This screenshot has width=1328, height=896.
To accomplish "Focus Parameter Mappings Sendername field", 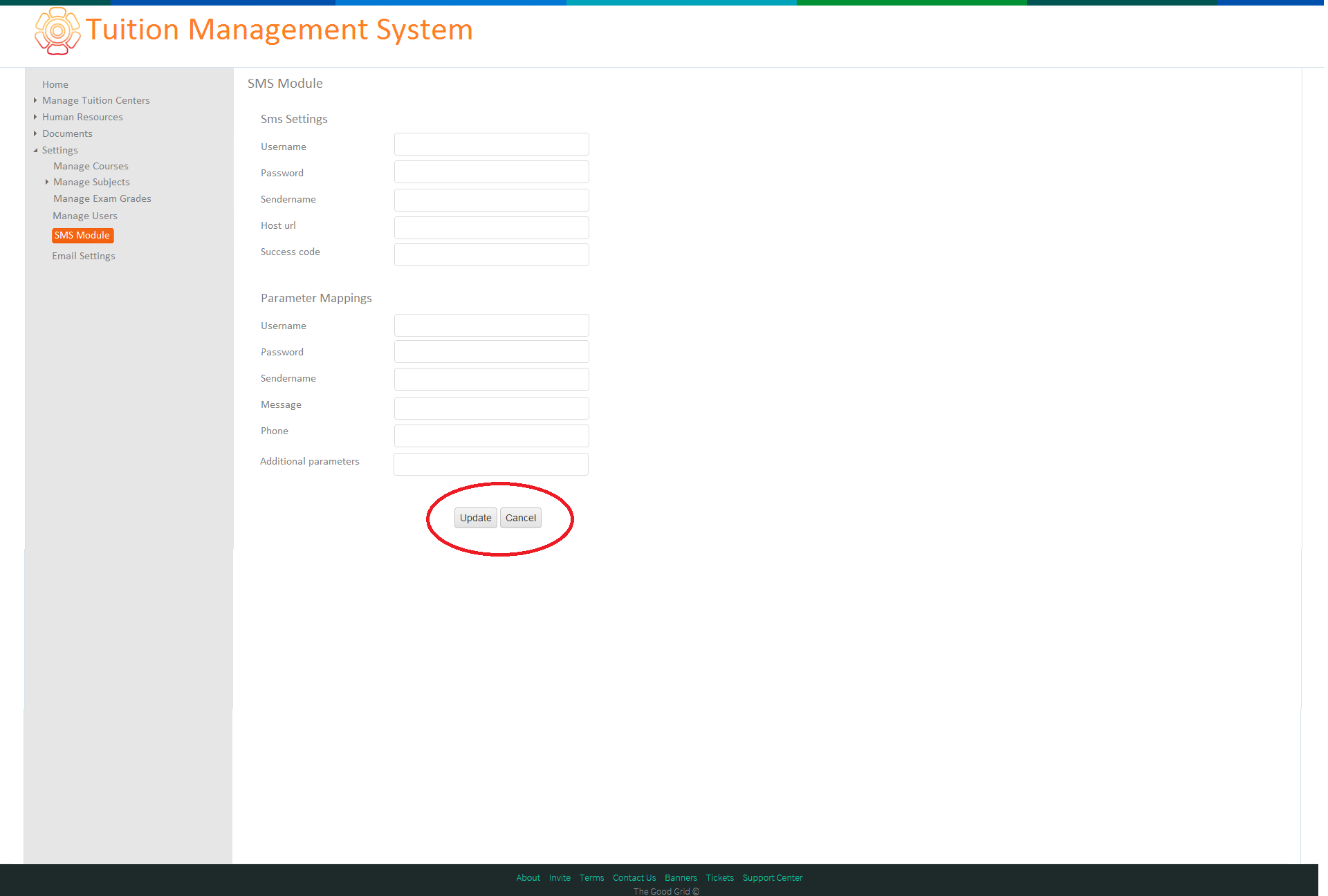I will [x=492, y=379].
